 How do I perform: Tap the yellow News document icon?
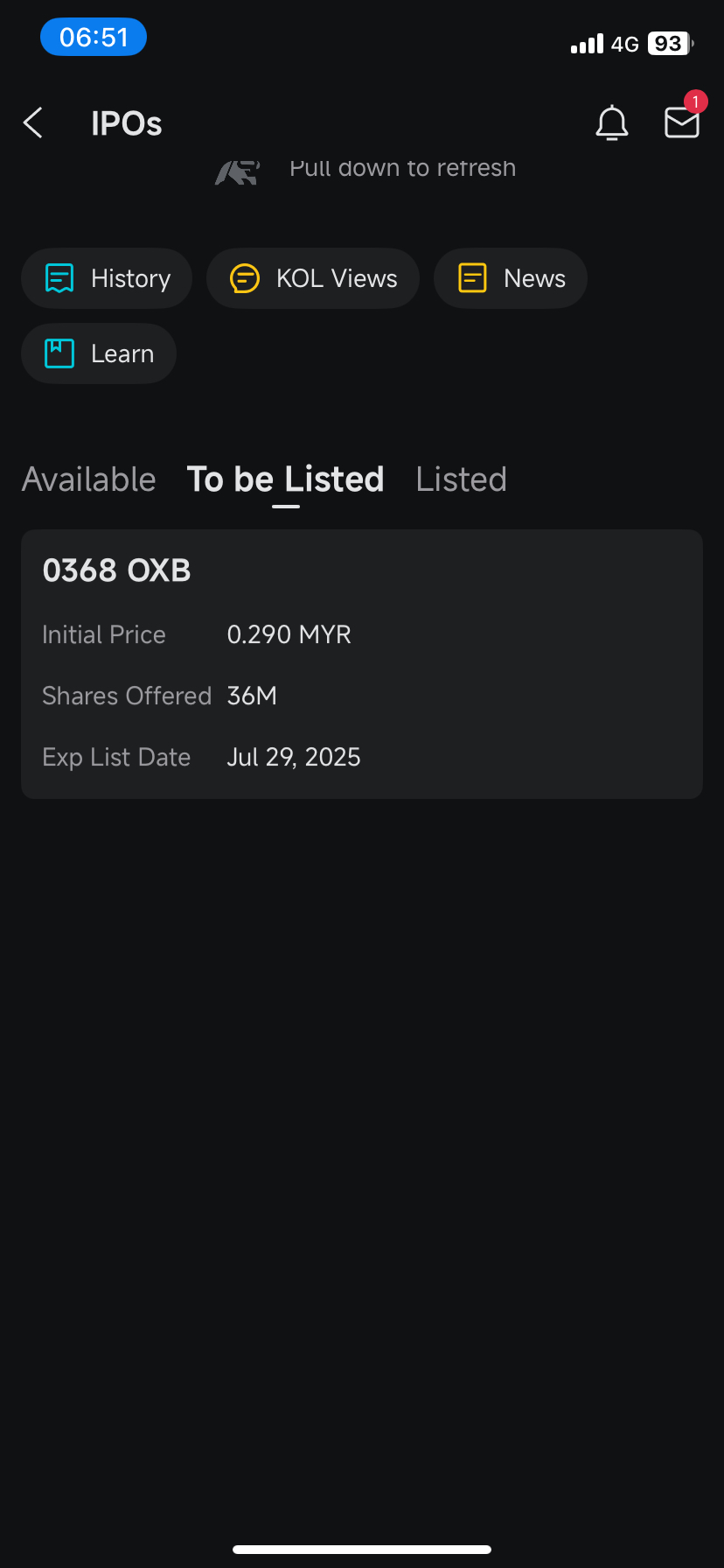coord(472,278)
